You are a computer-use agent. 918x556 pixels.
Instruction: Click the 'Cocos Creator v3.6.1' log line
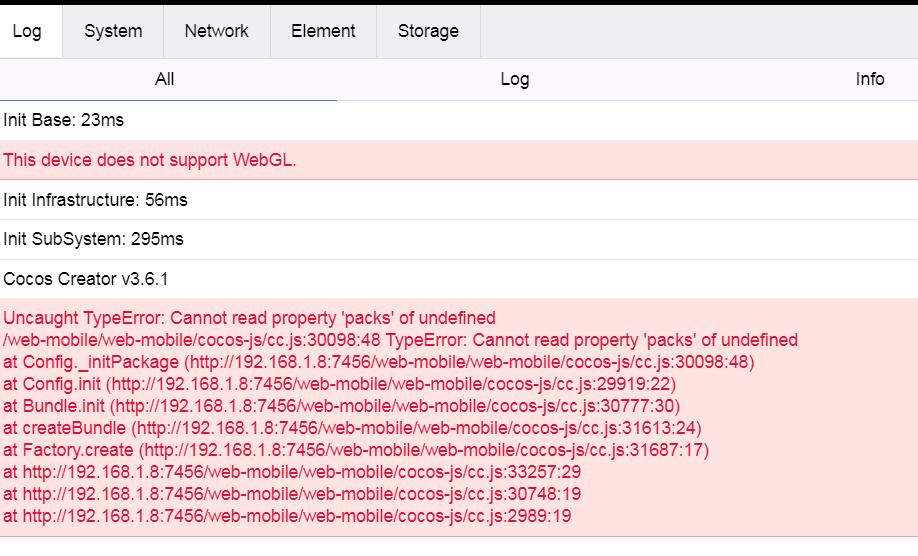(86, 279)
